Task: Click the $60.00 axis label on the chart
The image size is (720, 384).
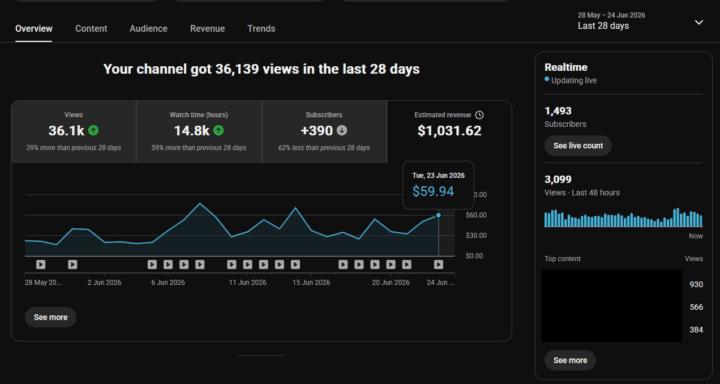Action: tap(476, 215)
